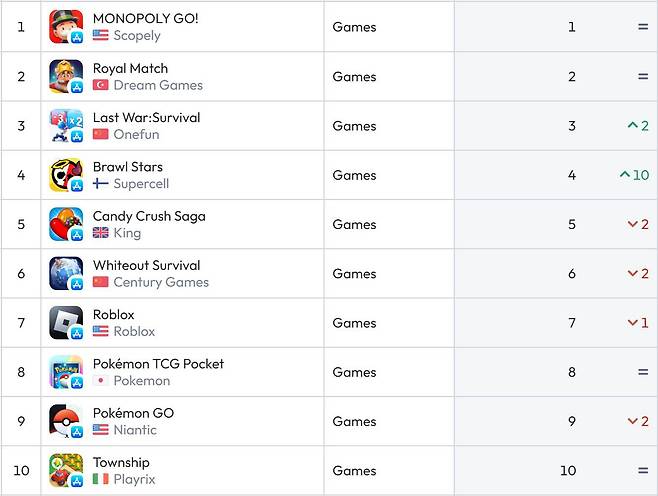Image resolution: width=658 pixels, height=496 pixels.
Task: Click the Candy Crush Saga app icon
Action: [x=66, y=224]
